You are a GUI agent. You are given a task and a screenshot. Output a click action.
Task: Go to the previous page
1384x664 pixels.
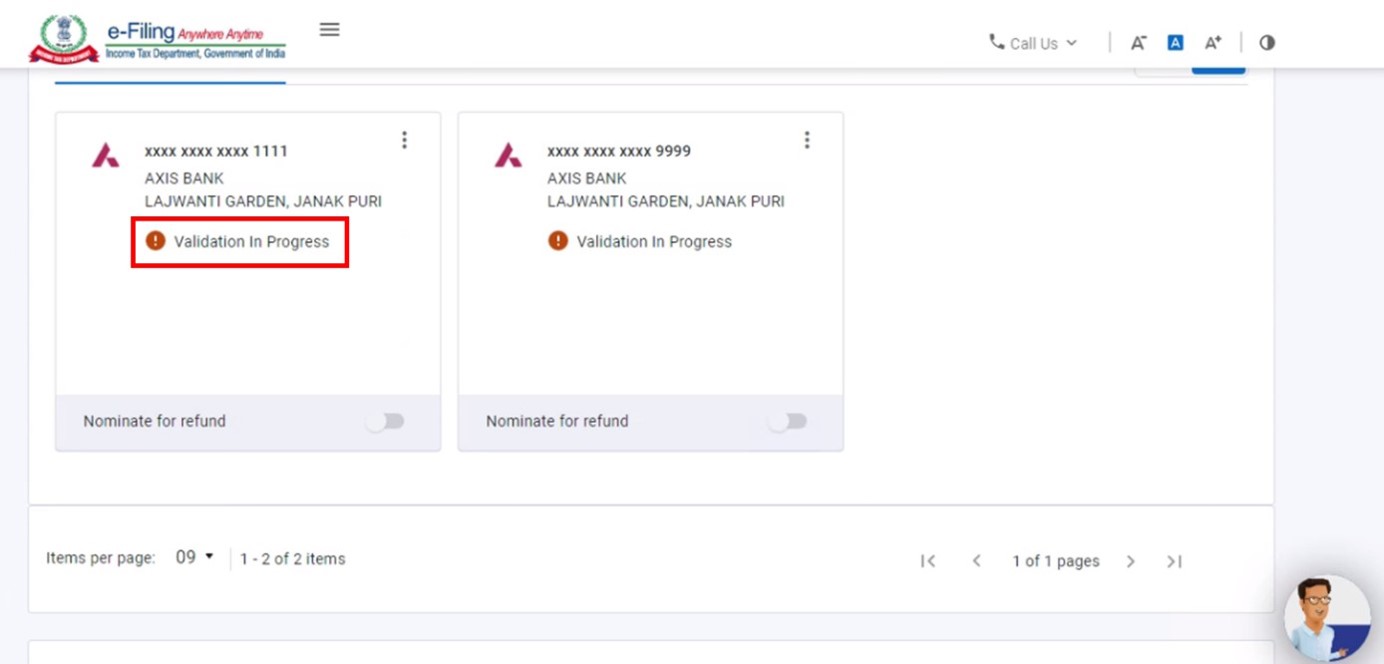click(977, 561)
